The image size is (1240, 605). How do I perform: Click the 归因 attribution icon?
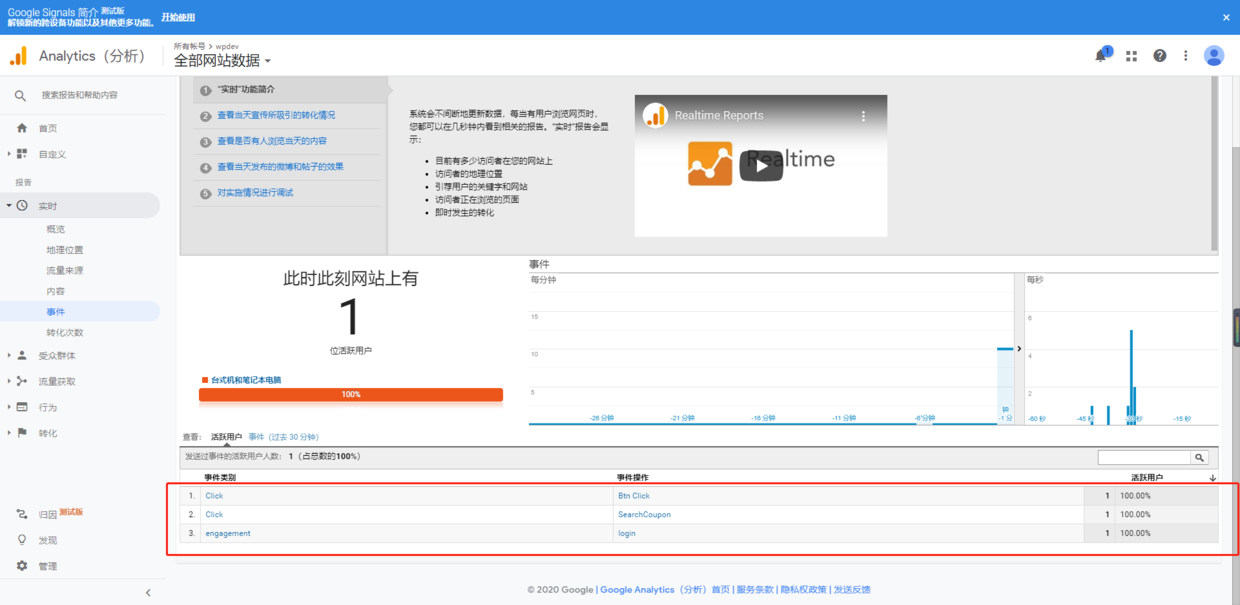click(x=22, y=514)
